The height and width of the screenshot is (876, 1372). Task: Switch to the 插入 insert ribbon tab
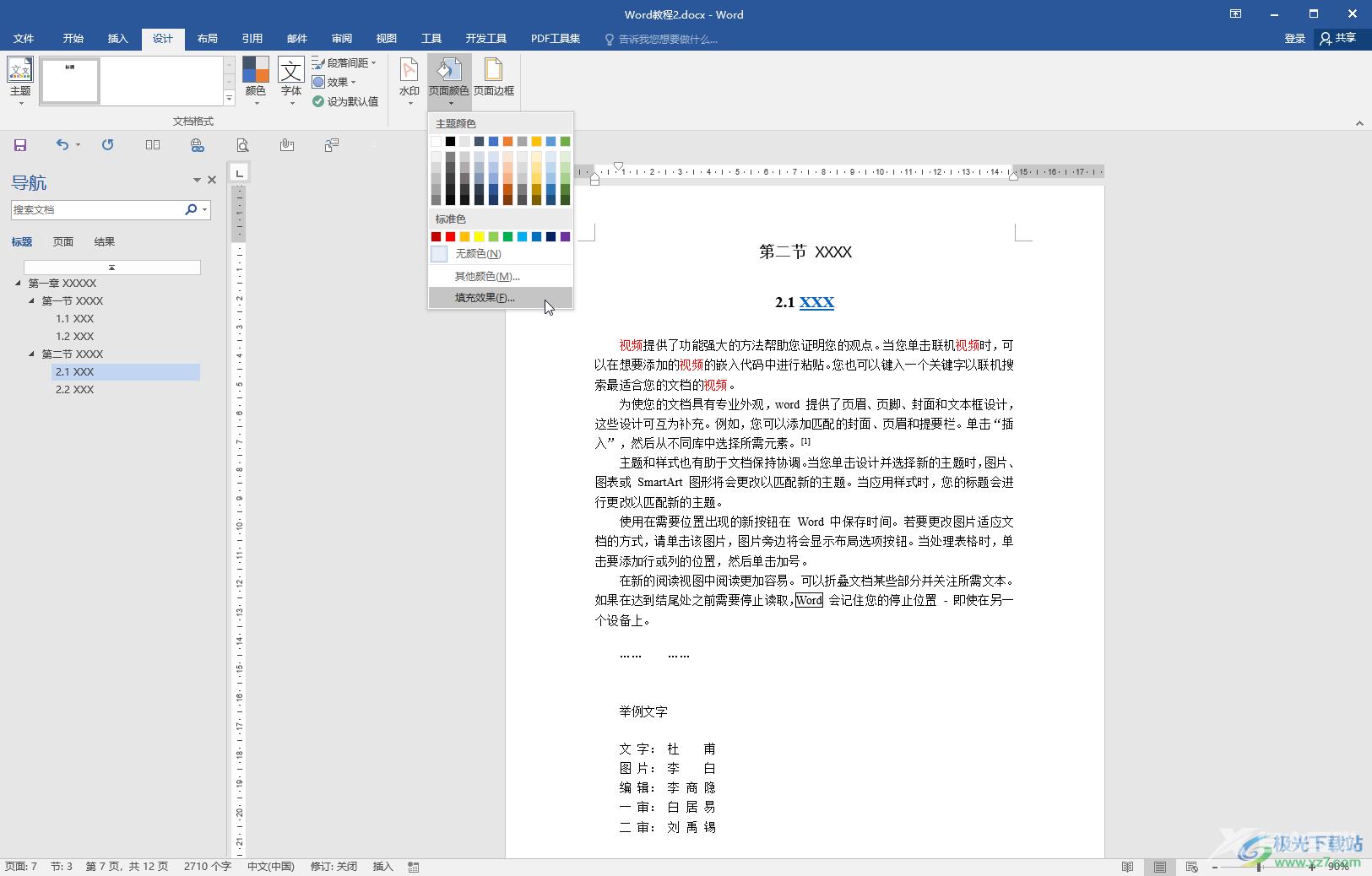118,38
